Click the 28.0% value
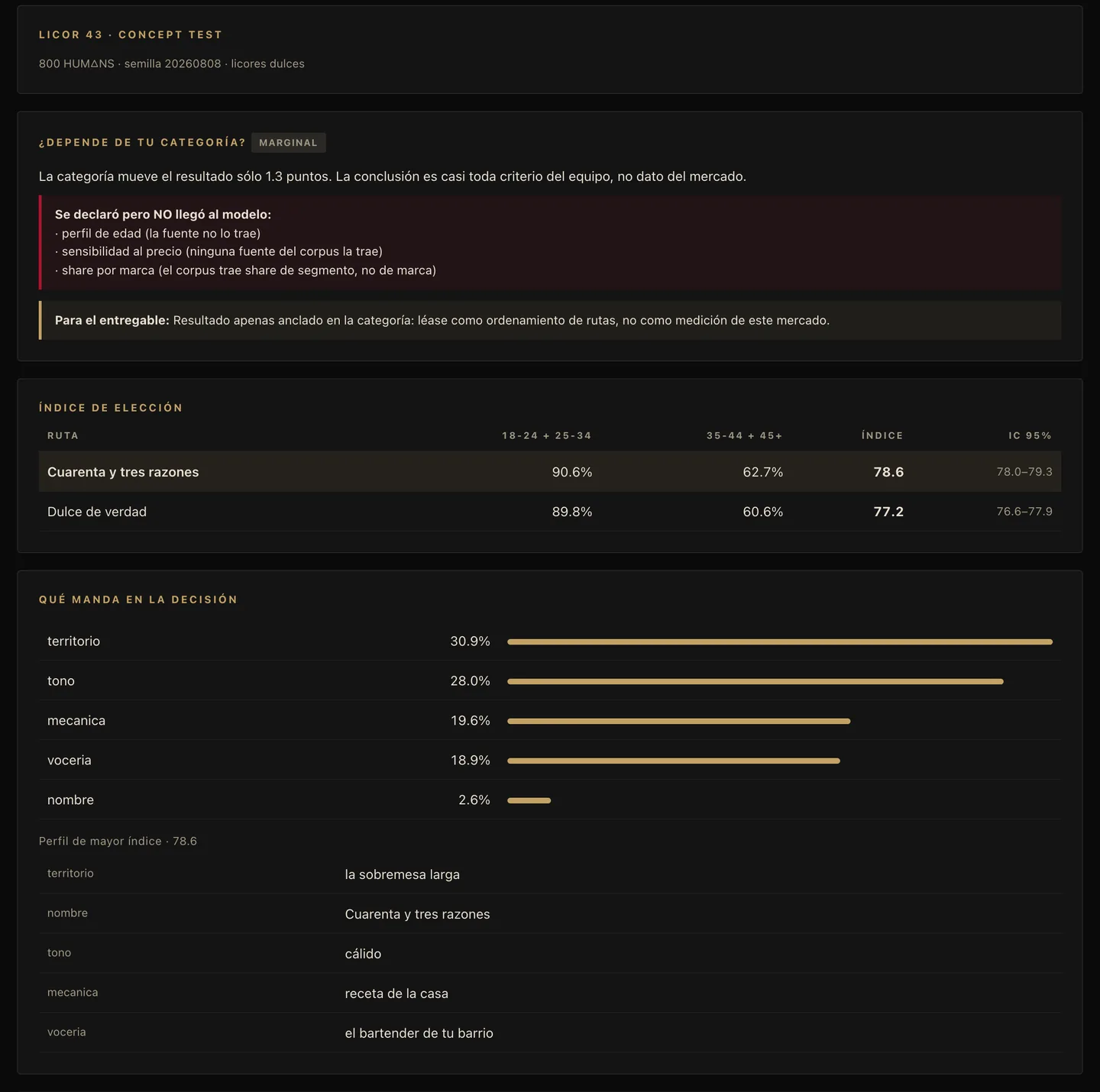Viewport: 1100px width, 1092px height. (470, 681)
